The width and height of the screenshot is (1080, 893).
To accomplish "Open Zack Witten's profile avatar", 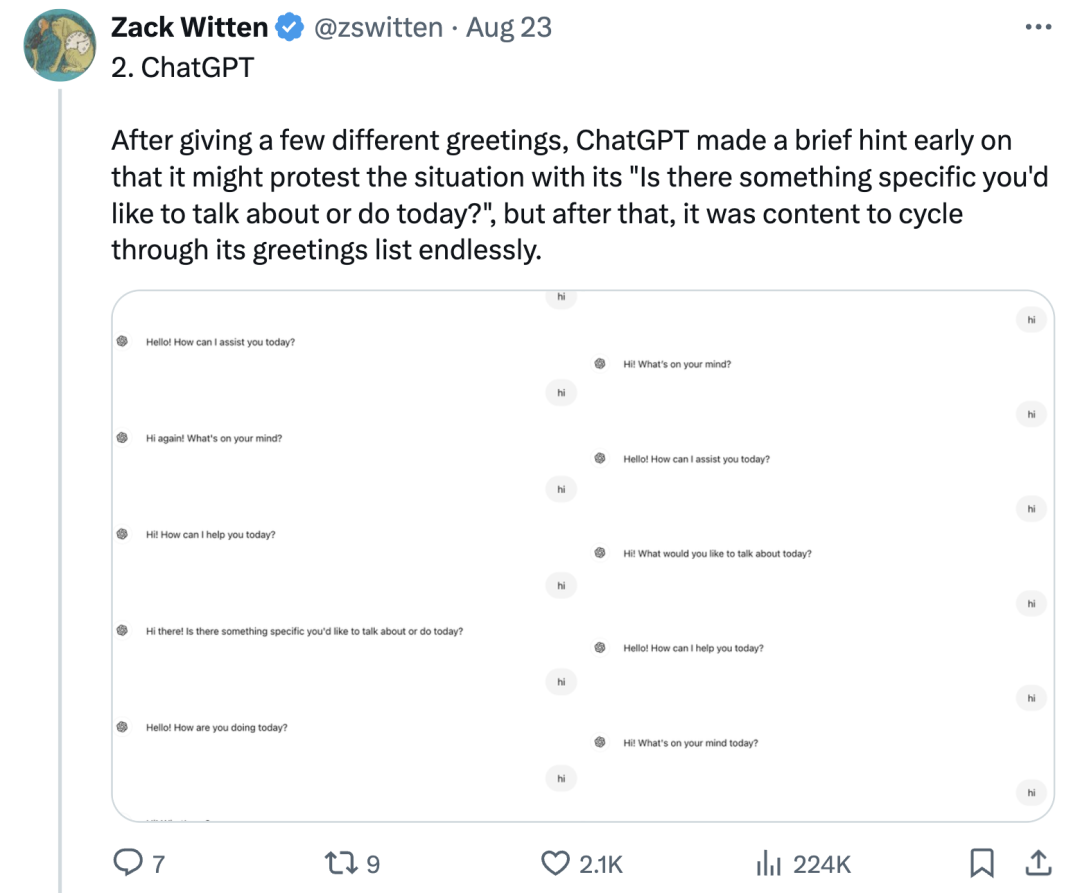I will pos(60,45).
